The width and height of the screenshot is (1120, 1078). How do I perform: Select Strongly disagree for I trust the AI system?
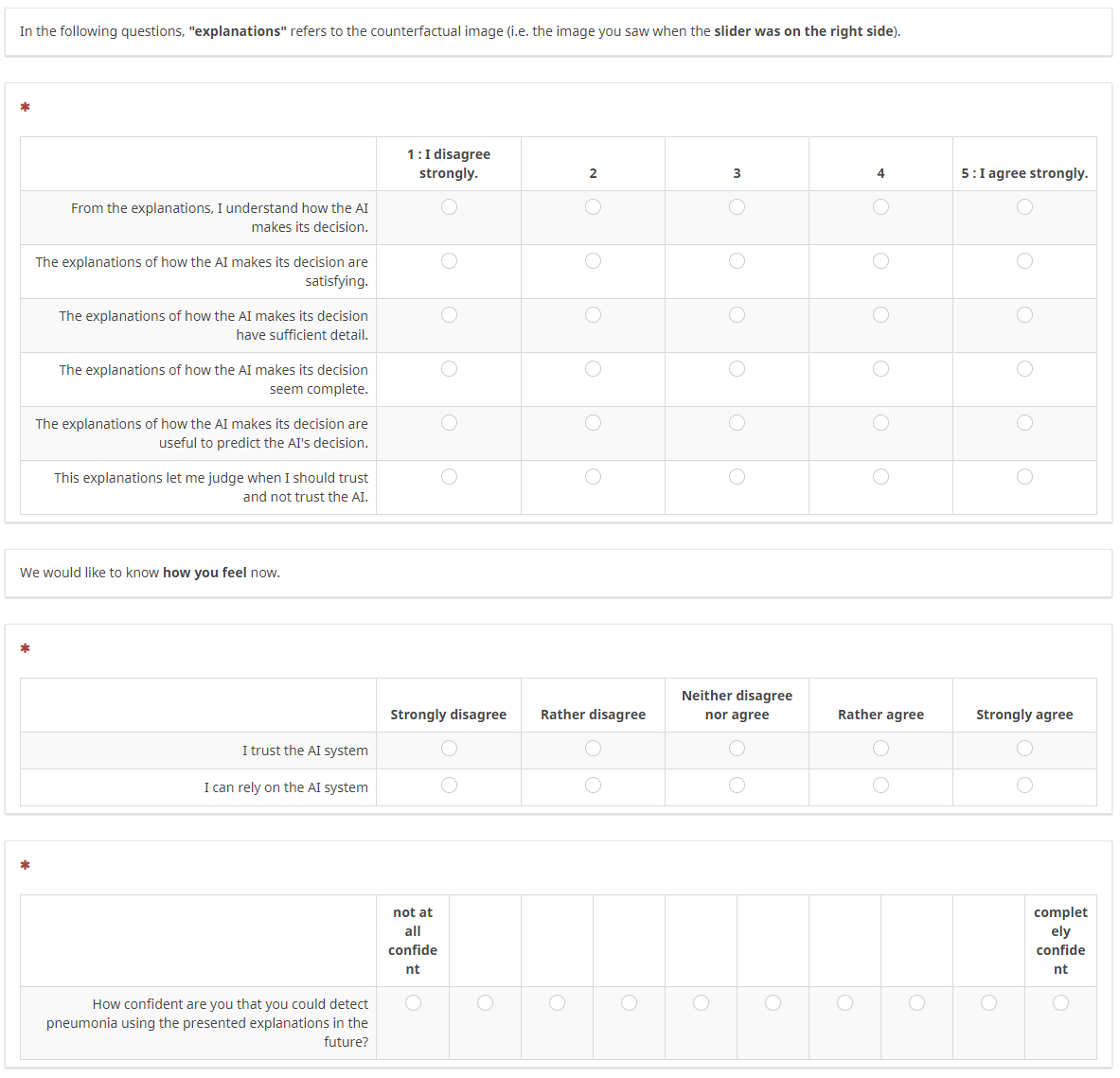[449, 749]
